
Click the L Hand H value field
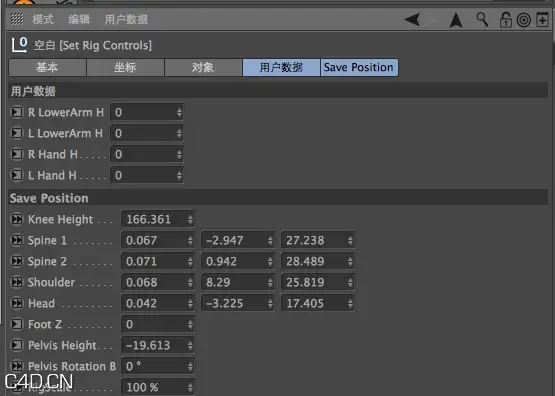click(147, 175)
